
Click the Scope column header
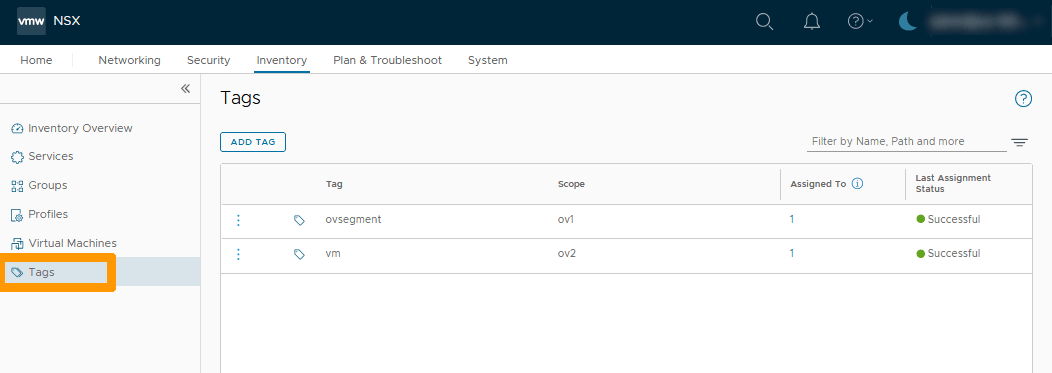[x=571, y=184]
